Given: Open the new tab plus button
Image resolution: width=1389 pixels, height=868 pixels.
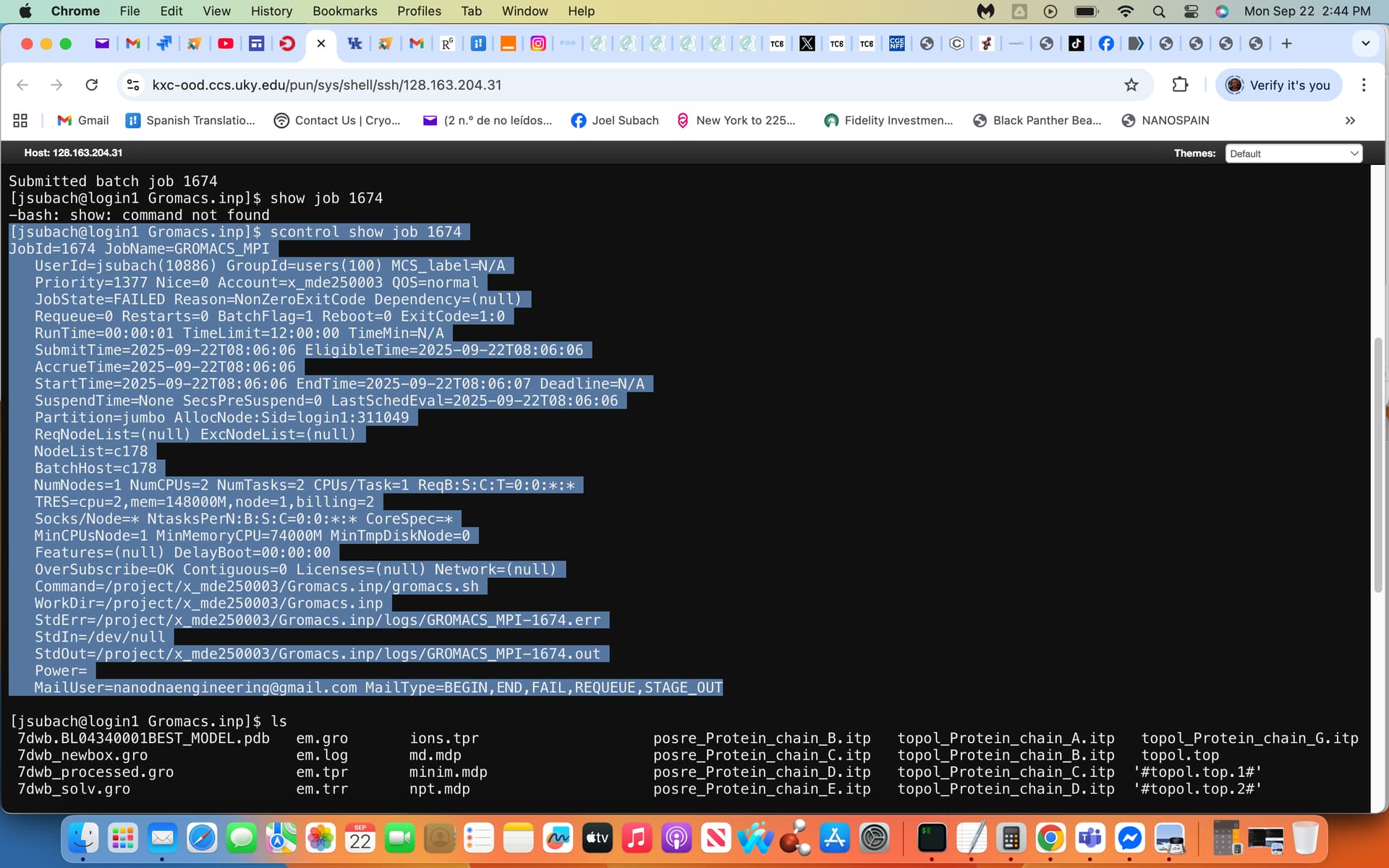Looking at the screenshot, I should click(1286, 43).
